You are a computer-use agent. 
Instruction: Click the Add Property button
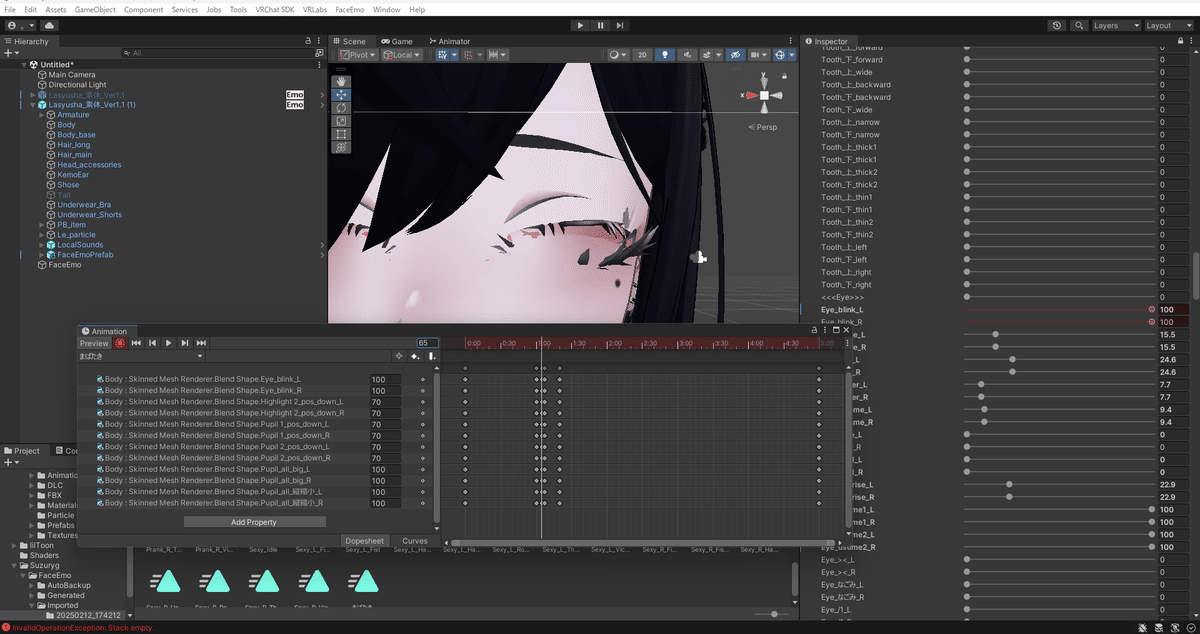(254, 522)
